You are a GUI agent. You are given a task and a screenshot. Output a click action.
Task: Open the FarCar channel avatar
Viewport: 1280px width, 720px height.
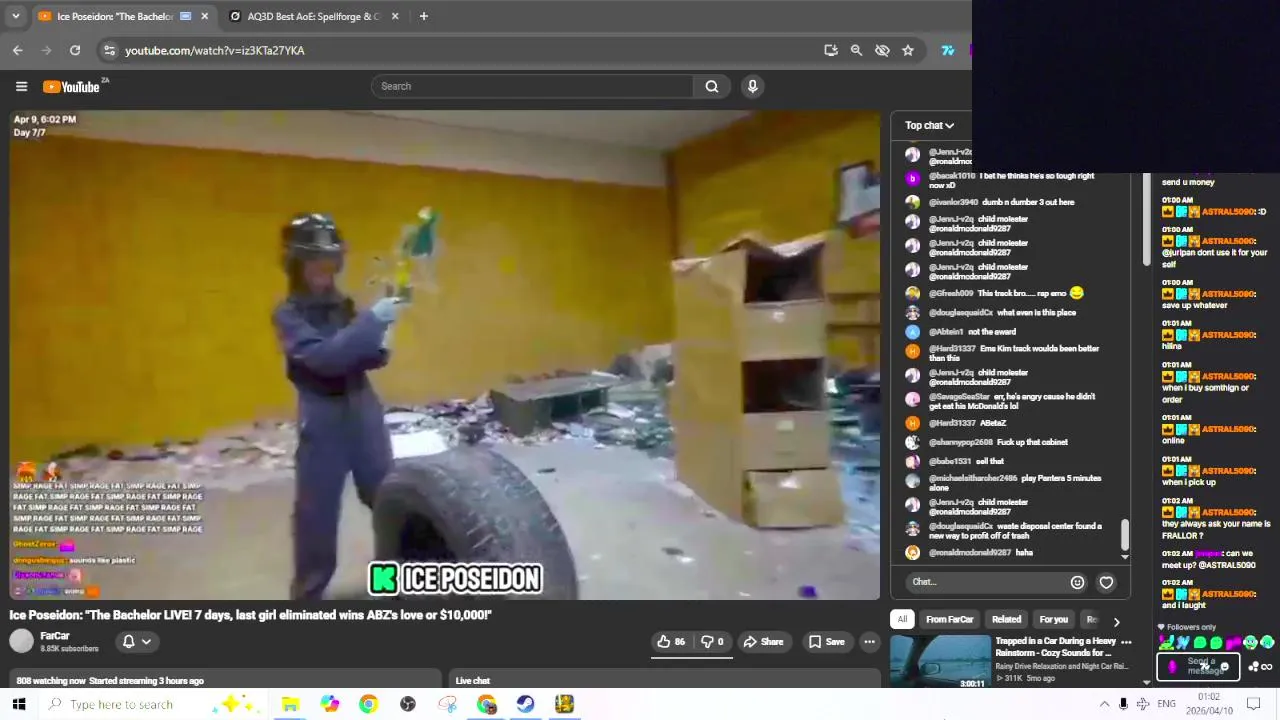click(22, 641)
